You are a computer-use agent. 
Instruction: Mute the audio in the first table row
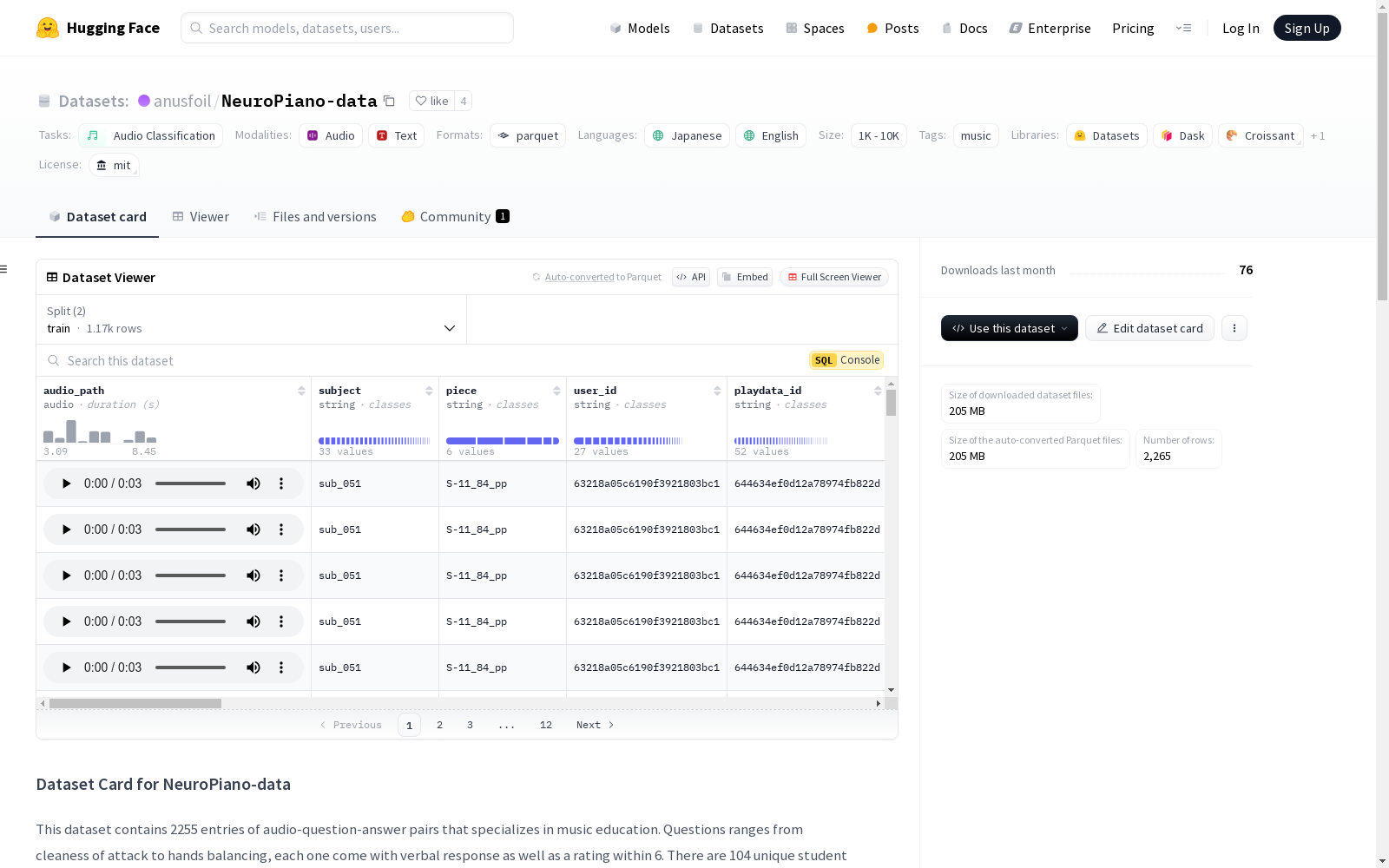[253, 483]
